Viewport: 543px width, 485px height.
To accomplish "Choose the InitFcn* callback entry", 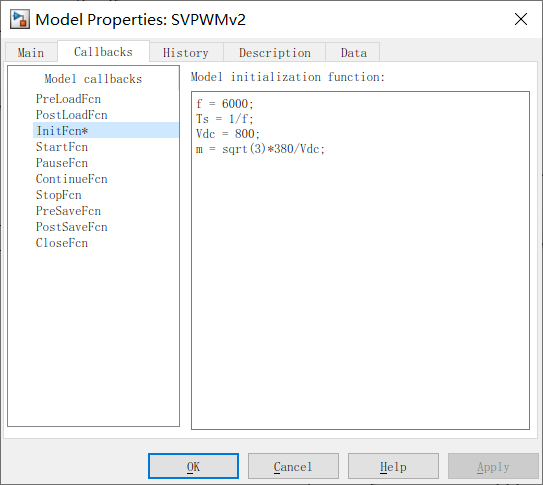I will pos(106,130).
